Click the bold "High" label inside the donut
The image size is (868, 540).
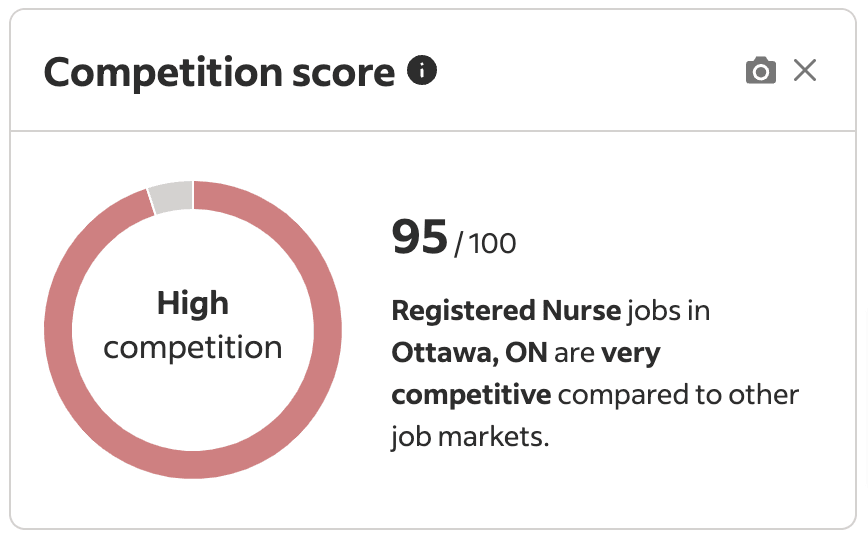[x=193, y=303]
